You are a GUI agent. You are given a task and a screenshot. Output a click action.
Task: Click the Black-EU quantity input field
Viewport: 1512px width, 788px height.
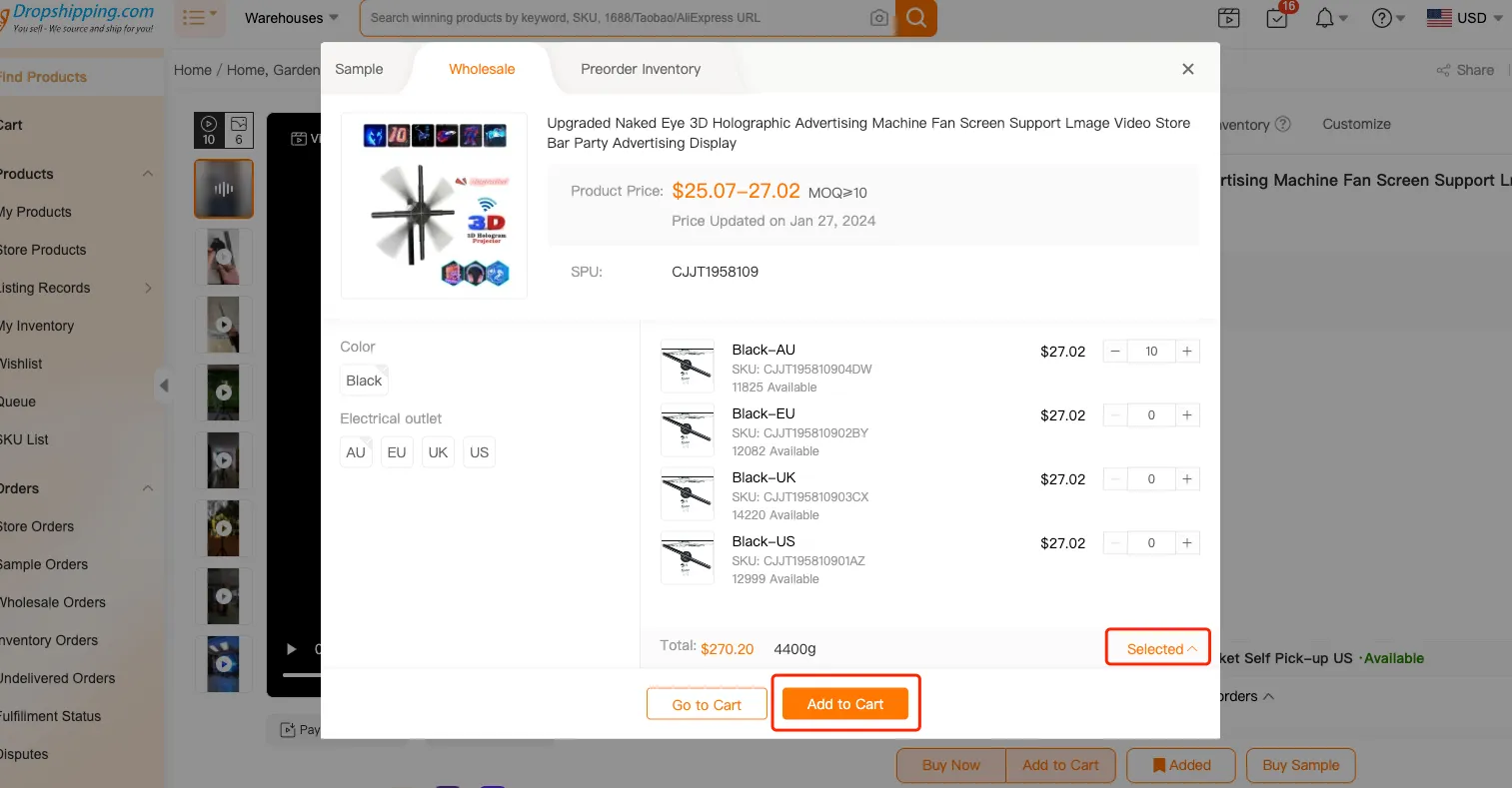coord(1151,415)
